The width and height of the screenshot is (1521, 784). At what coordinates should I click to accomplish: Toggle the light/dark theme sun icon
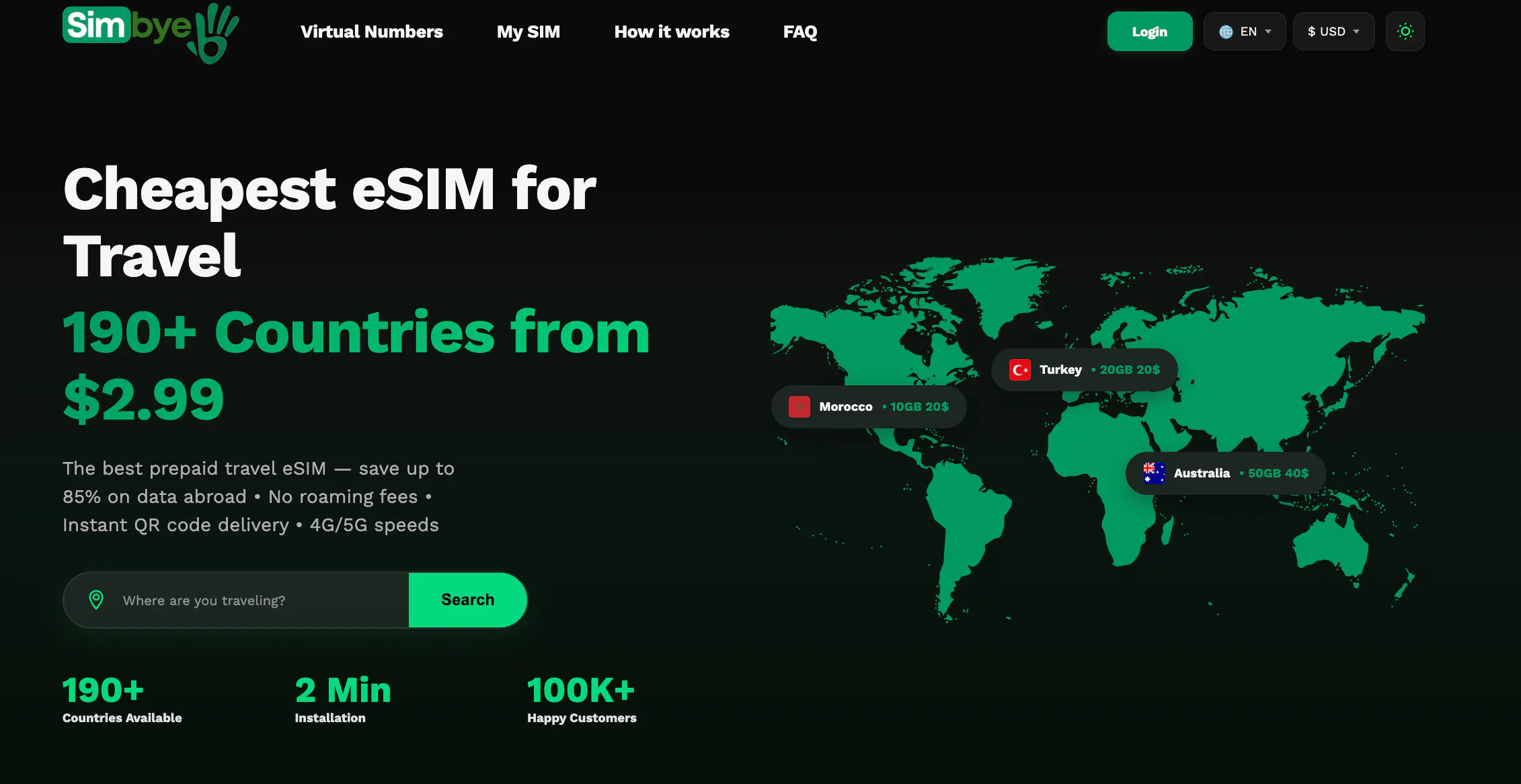[x=1405, y=32]
